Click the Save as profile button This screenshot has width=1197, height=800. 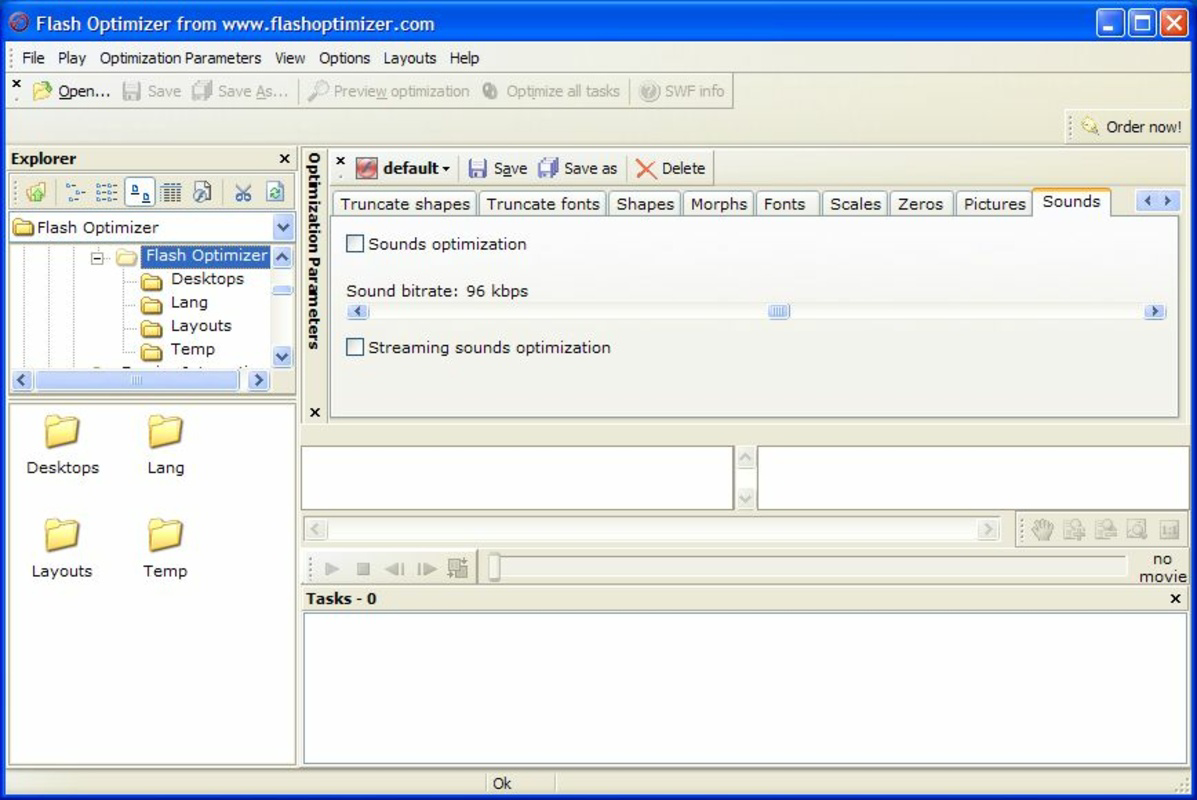click(578, 168)
